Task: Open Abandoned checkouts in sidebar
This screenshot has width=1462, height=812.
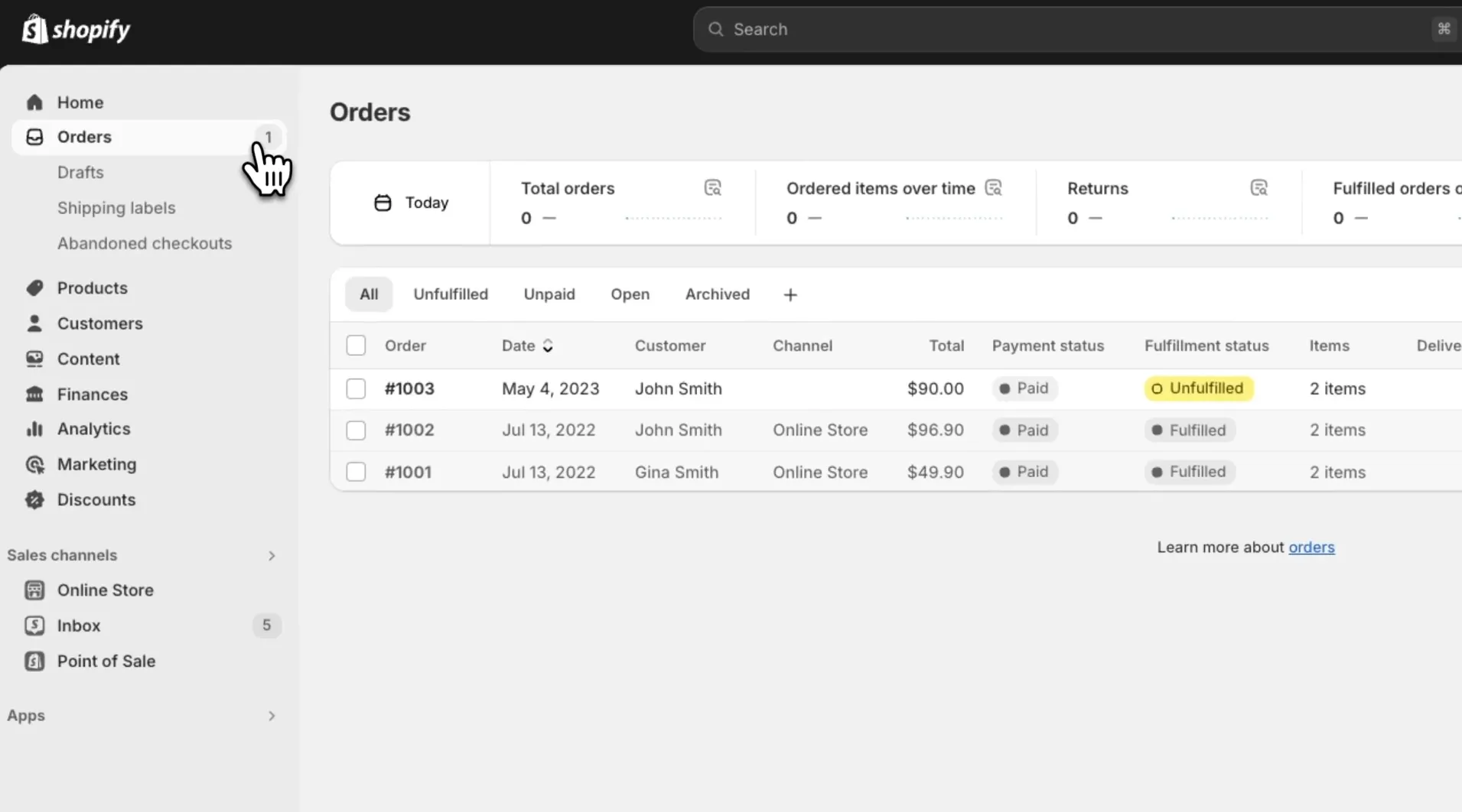Action: click(x=145, y=243)
